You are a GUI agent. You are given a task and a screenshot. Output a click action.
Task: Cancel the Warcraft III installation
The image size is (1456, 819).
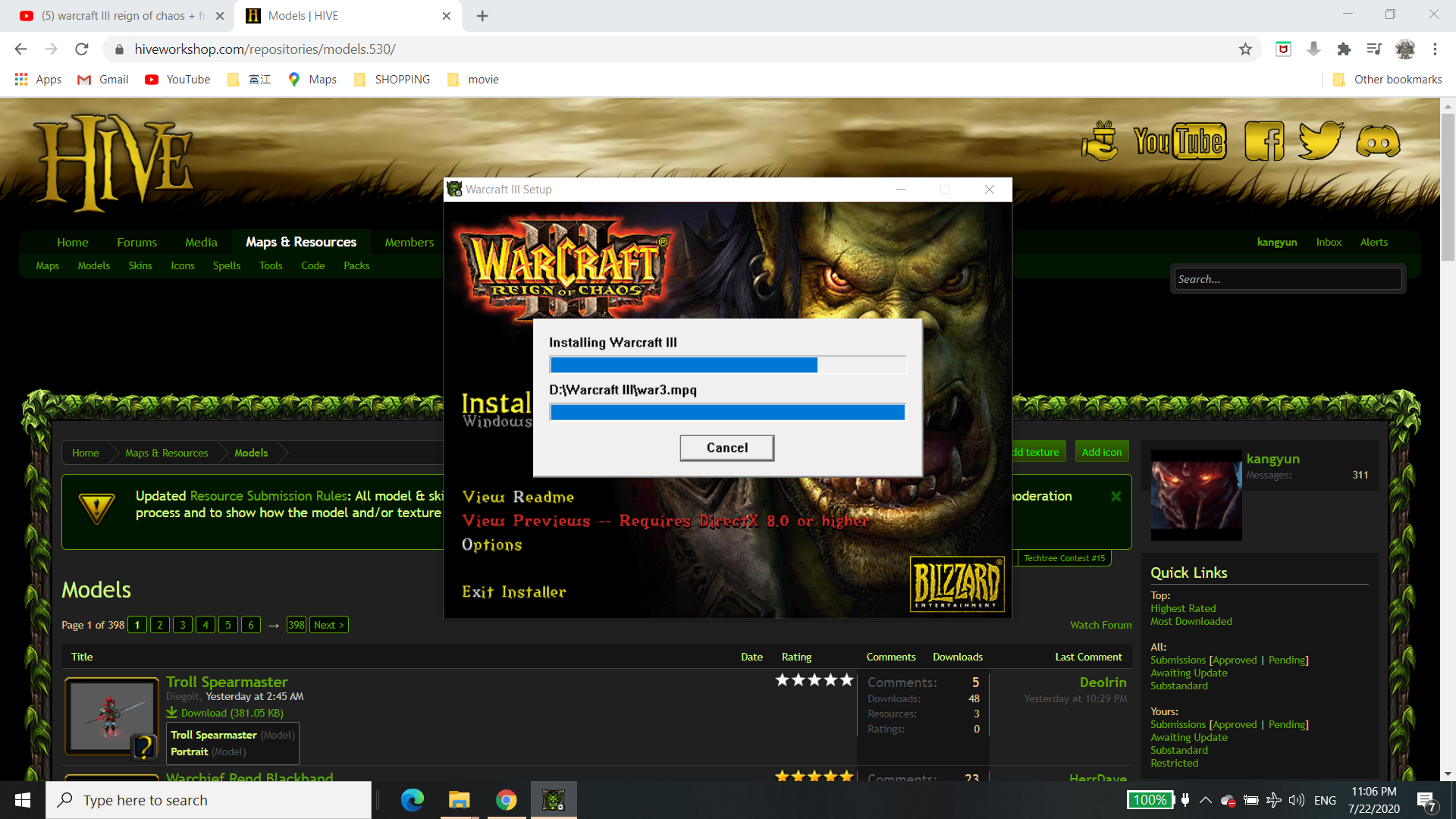726,447
